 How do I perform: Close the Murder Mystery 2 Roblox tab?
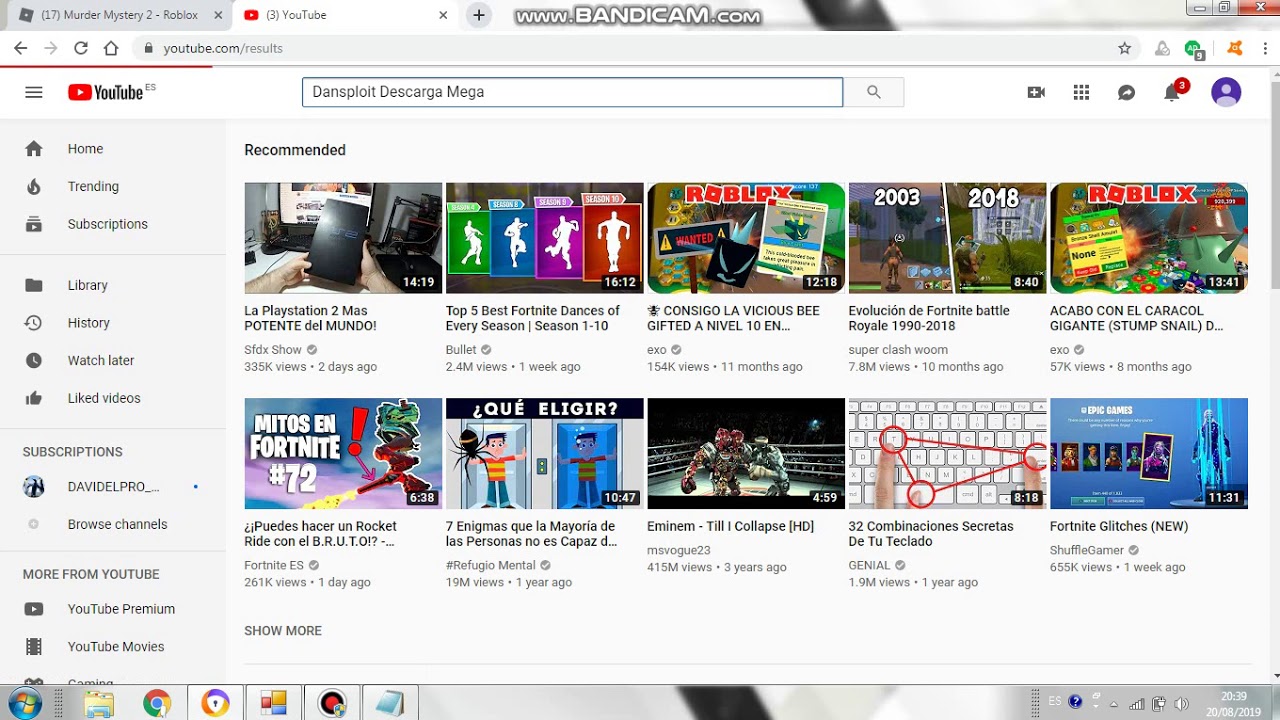pos(218,15)
